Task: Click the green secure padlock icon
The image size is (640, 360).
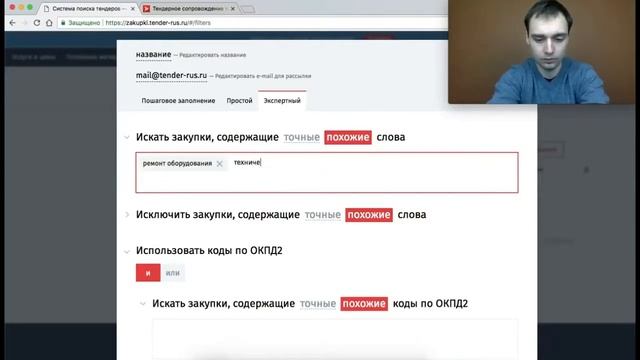Action: 63,23
